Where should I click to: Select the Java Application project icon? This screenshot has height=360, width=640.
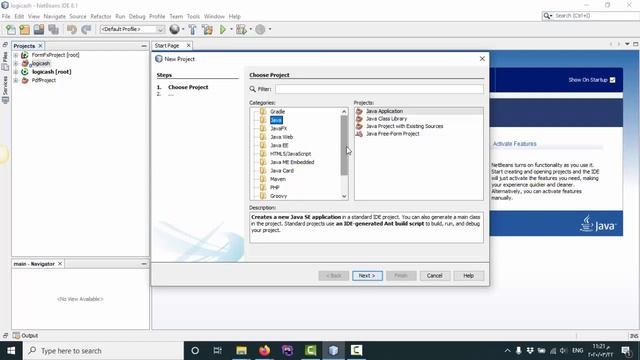point(359,111)
